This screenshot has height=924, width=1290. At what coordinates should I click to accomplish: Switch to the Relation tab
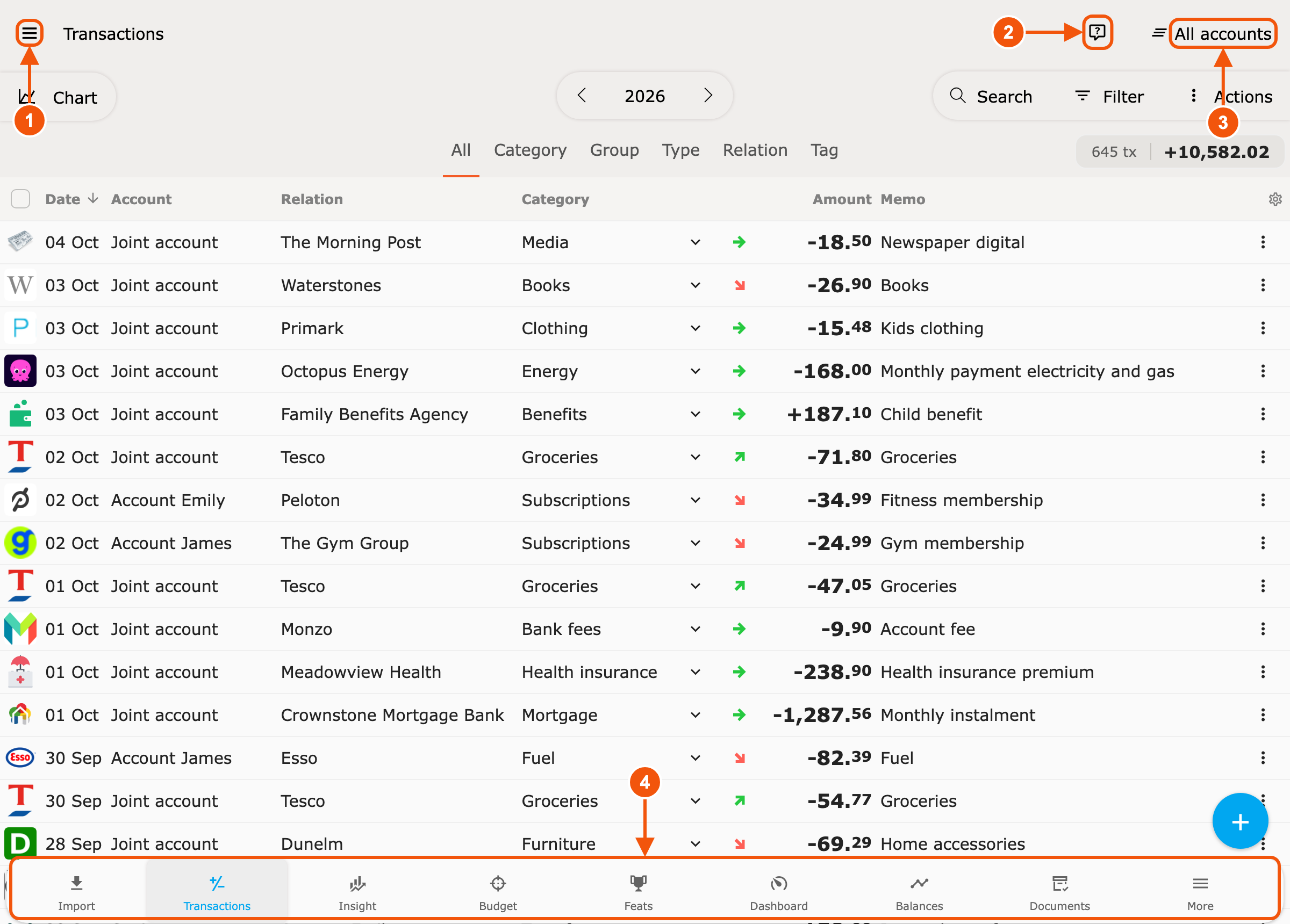pyautogui.click(x=755, y=150)
